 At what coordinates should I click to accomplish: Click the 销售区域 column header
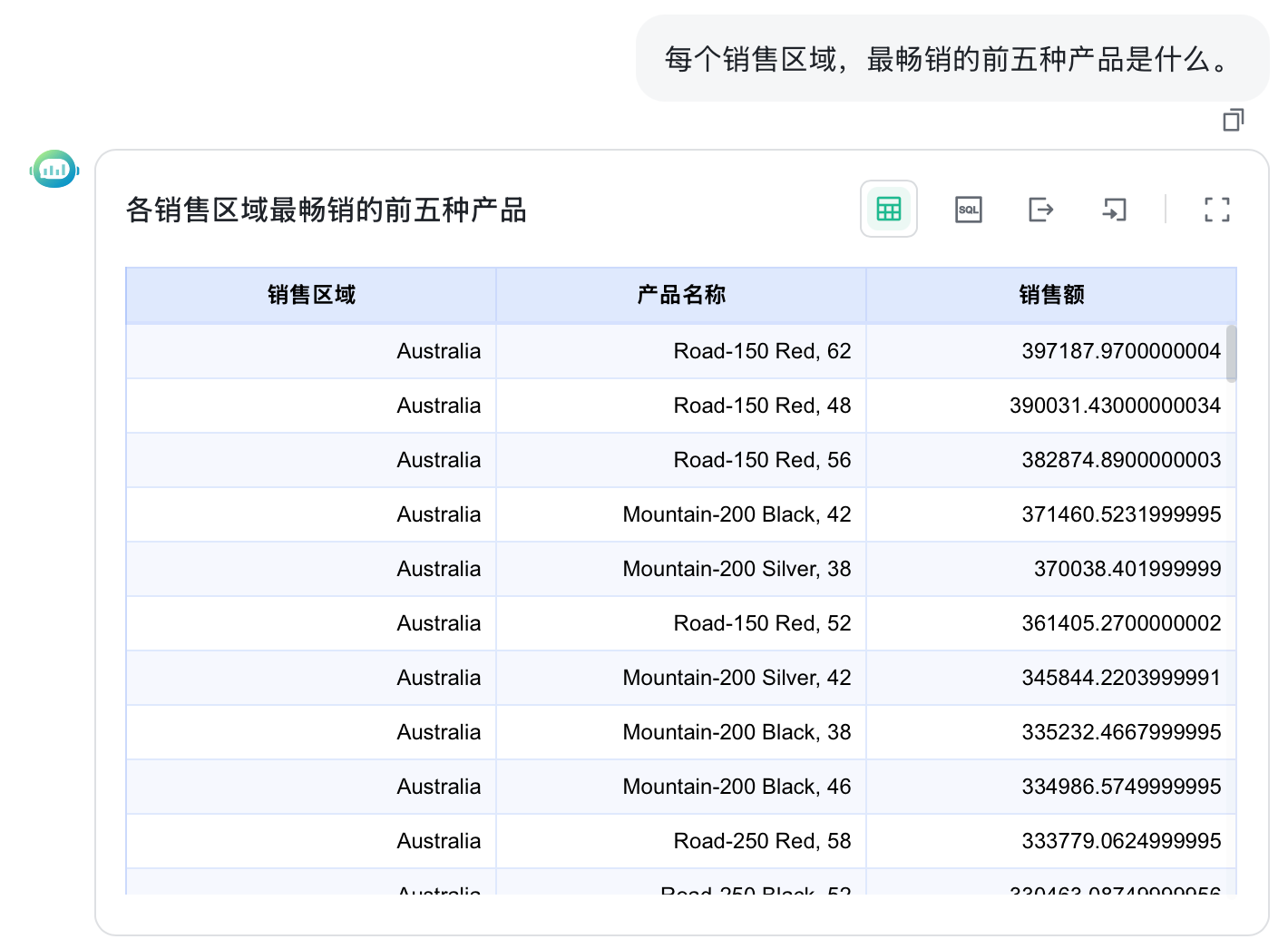[x=311, y=295]
